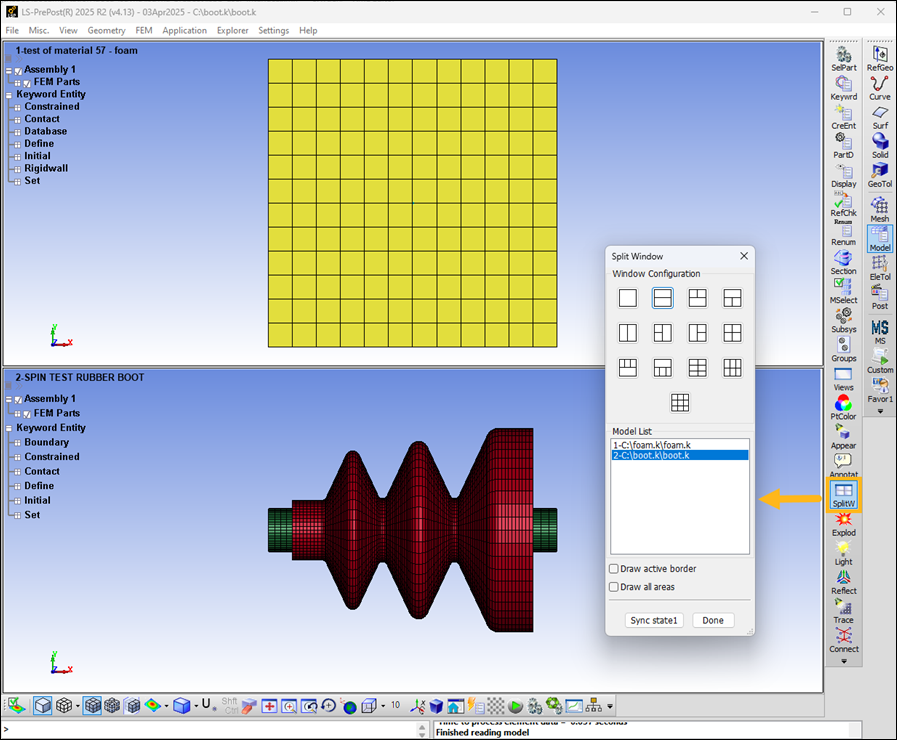
Task: Select the Solid creation icon
Action: click(879, 146)
